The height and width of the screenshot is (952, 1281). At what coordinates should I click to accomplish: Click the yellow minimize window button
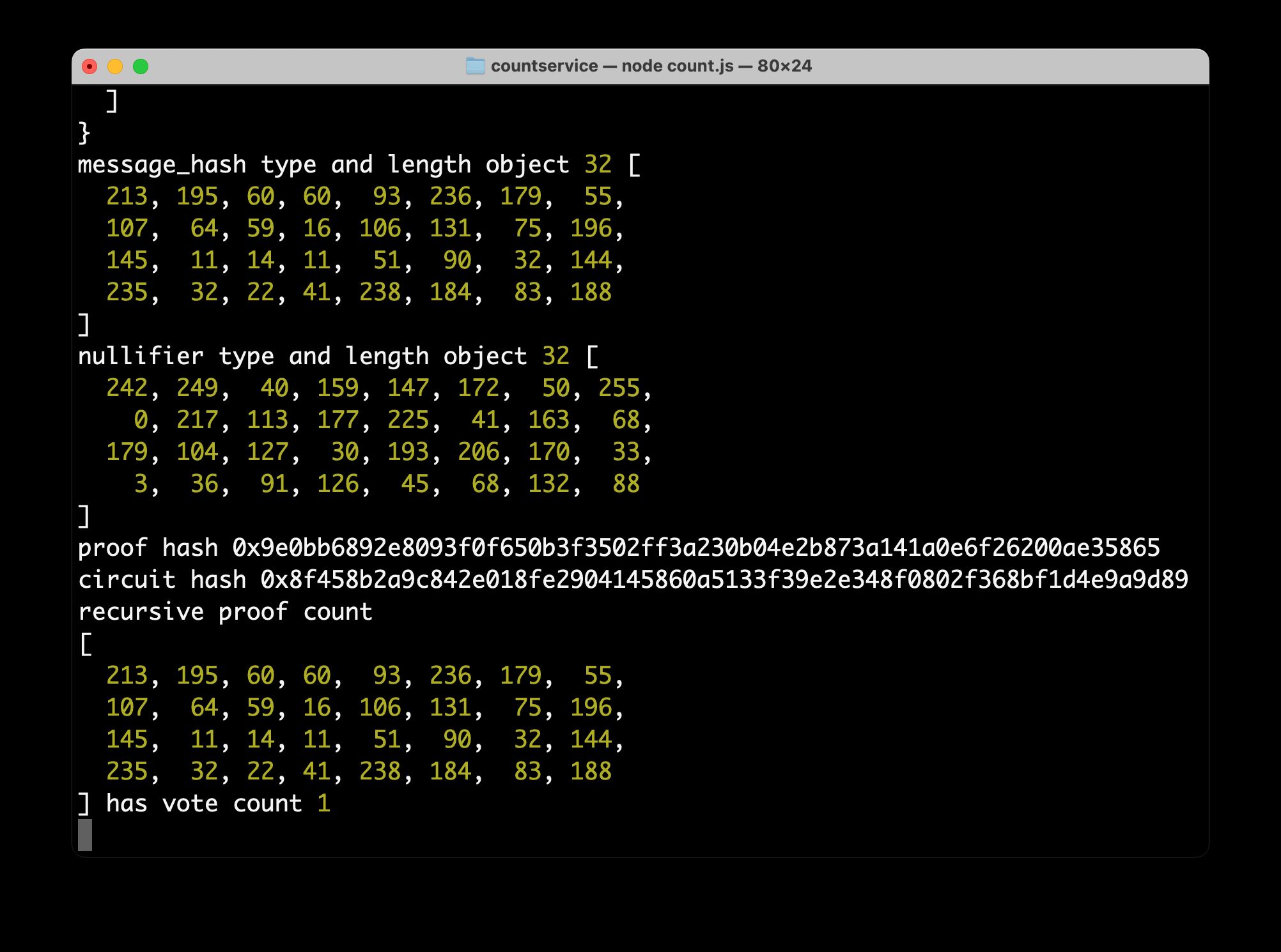[115, 66]
